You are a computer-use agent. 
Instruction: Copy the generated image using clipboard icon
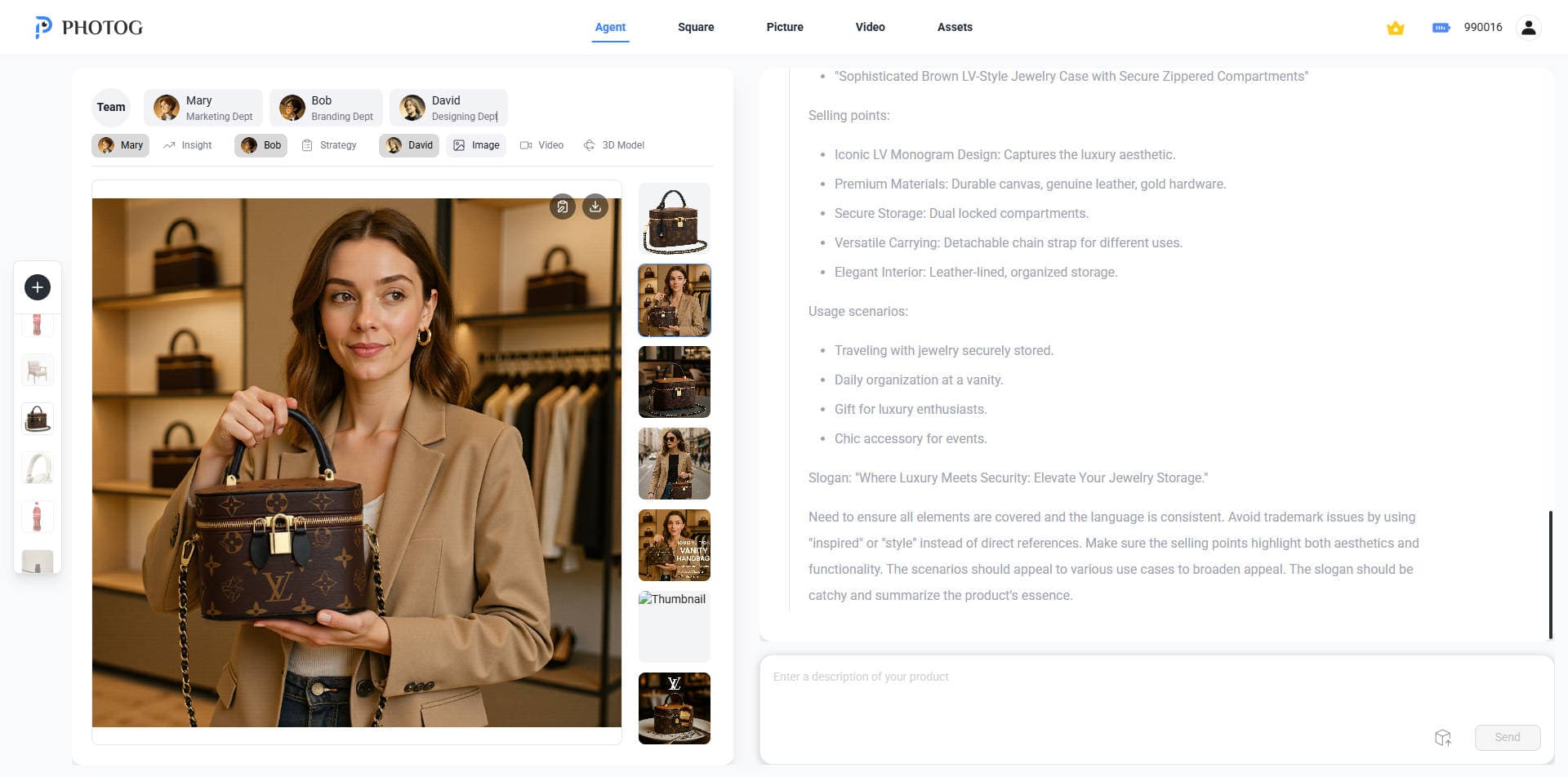pyautogui.click(x=563, y=207)
